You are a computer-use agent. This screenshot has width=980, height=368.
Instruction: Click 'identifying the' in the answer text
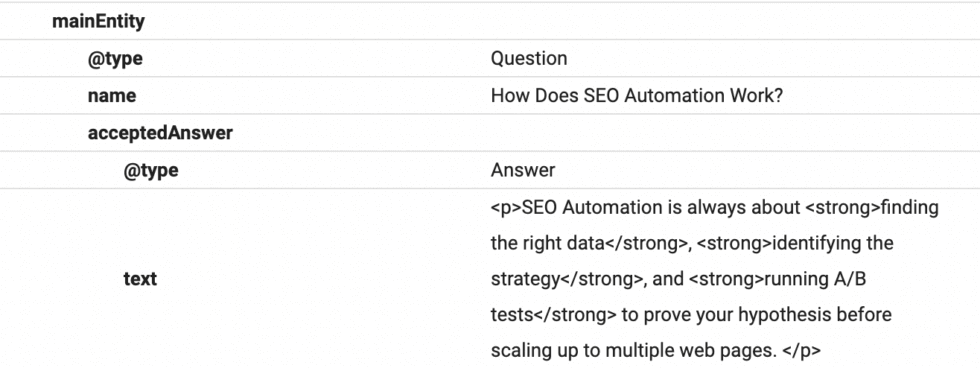tap(832, 243)
